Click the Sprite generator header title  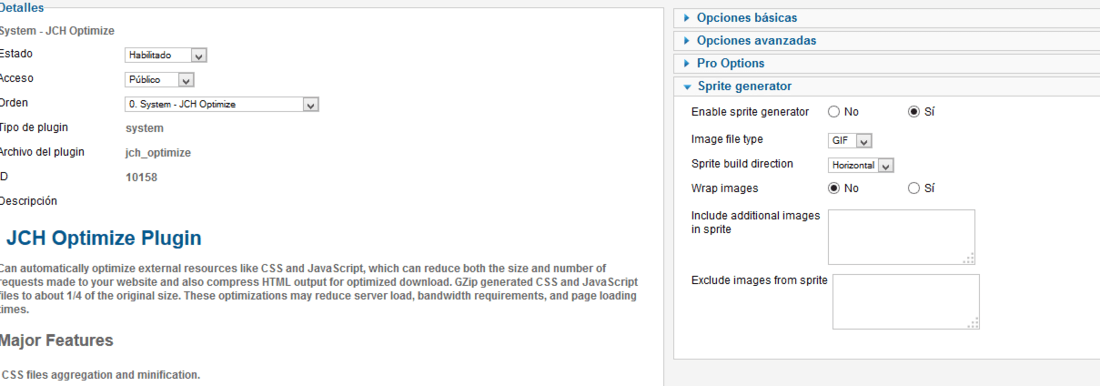[x=744, y=86]
